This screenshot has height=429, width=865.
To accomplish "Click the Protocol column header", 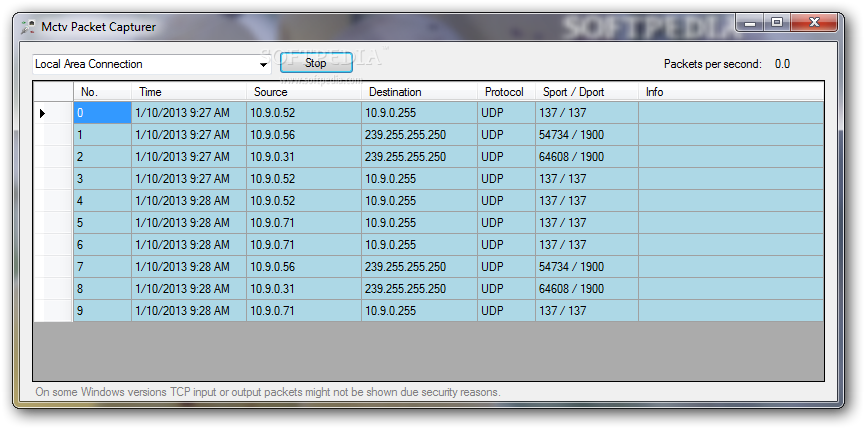I will pos(506,92).
